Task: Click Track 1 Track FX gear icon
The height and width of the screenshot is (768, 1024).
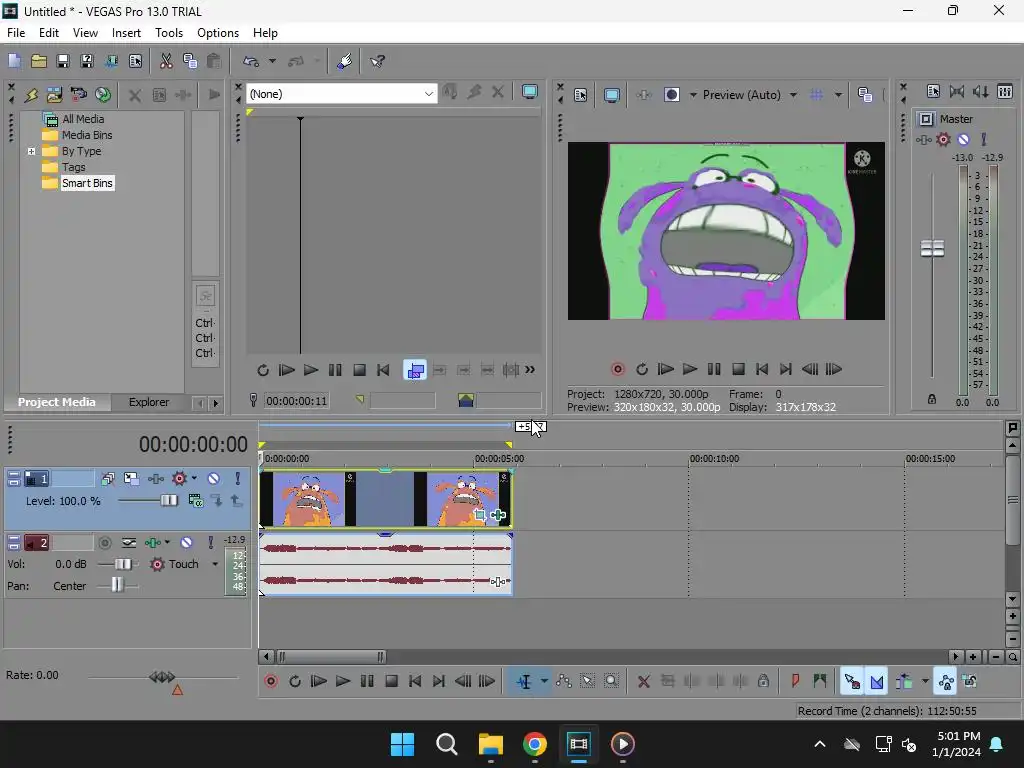Action: point(179,479)
